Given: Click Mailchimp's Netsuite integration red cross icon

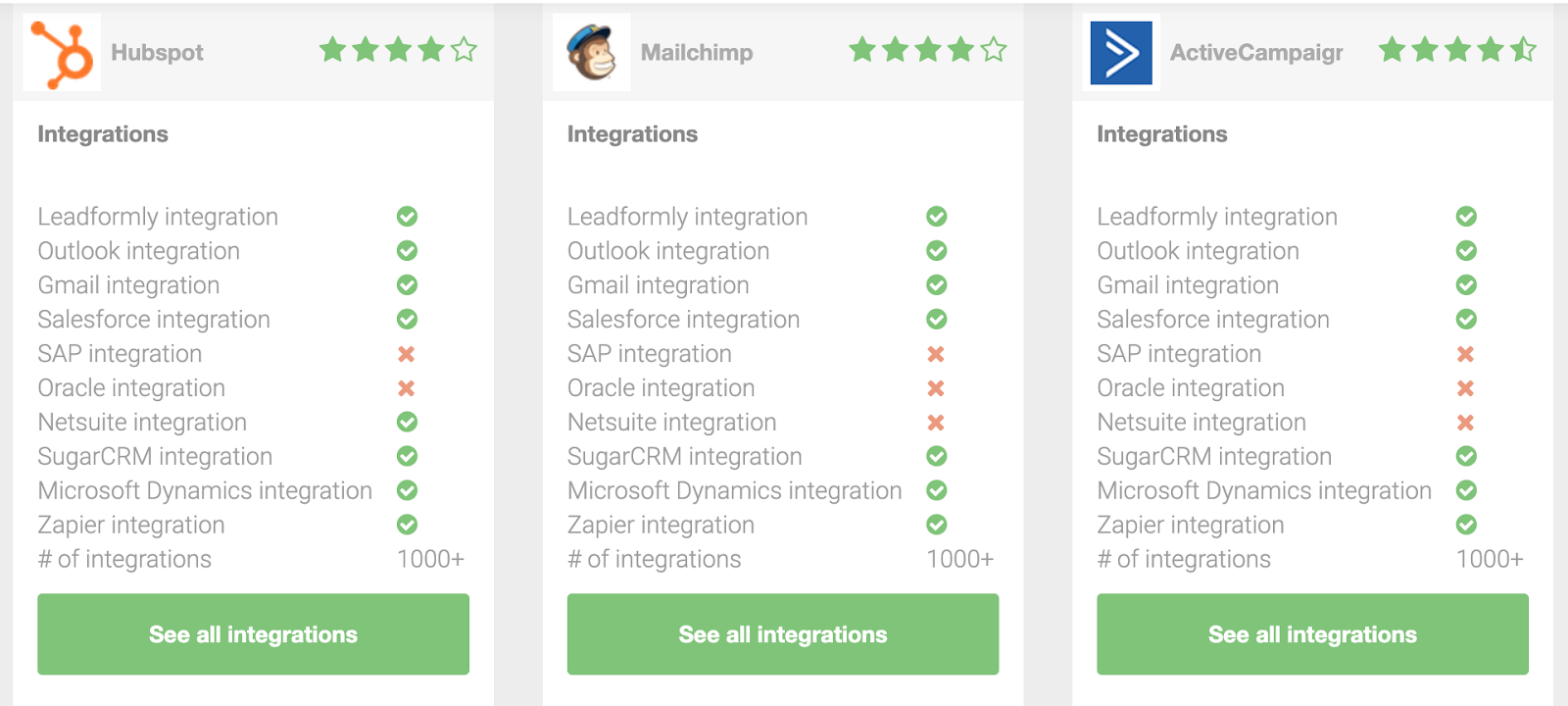Looking at the screenshot, I should point(936,423).
